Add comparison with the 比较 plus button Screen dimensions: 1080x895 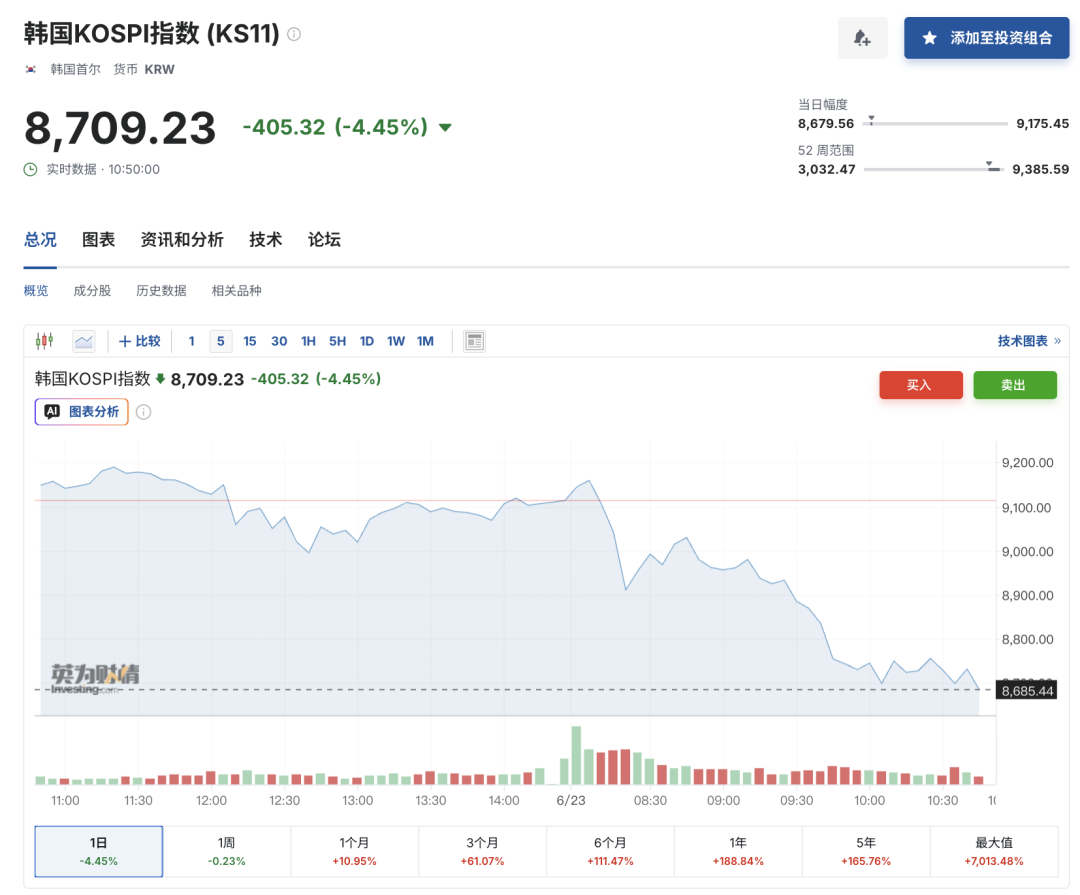point(140,341)
